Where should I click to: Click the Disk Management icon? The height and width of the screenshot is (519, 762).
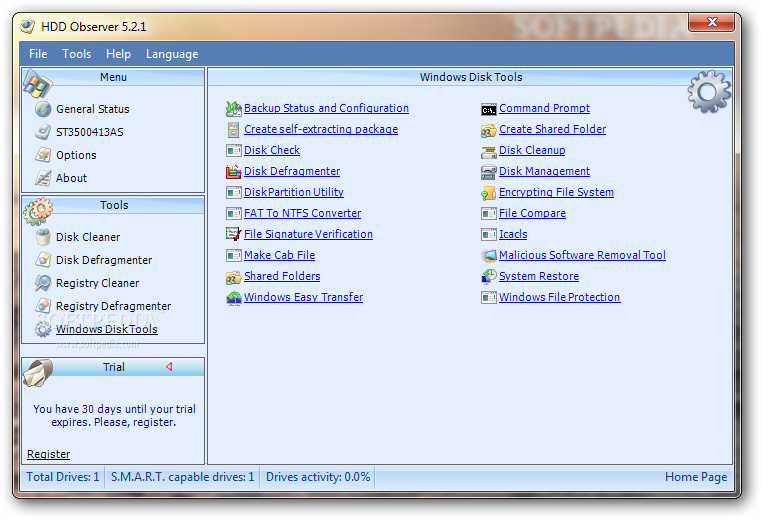coord(489,172)
